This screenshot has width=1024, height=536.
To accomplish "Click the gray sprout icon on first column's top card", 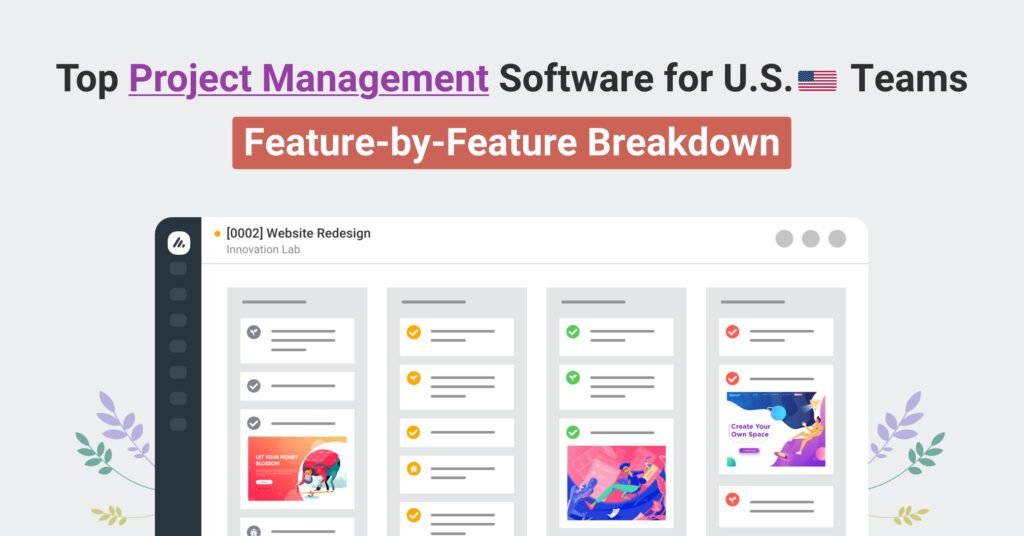I will point(254,332).
